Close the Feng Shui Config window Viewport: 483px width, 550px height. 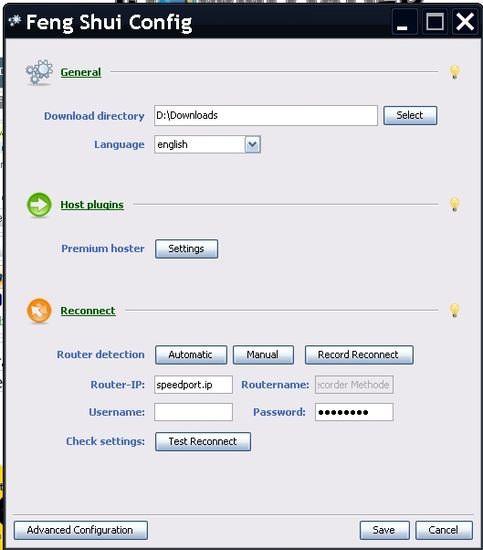[x=465, y=22]
